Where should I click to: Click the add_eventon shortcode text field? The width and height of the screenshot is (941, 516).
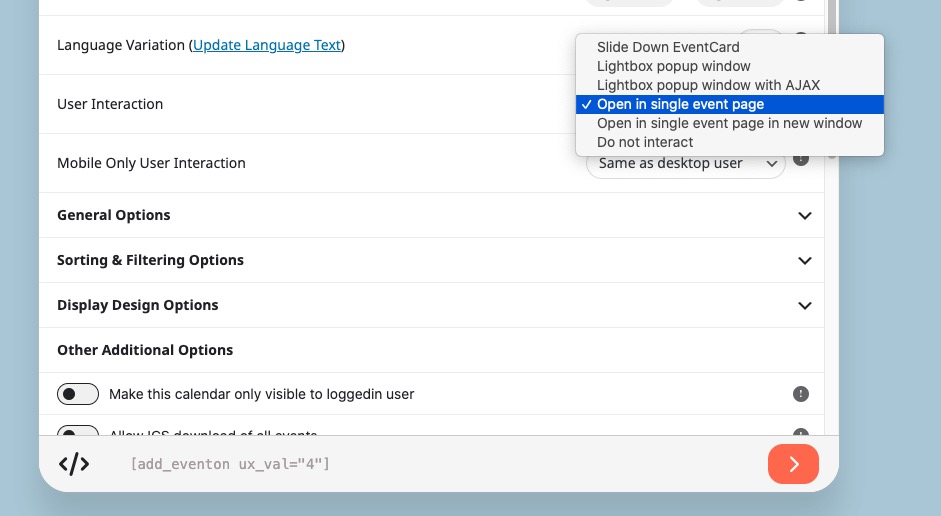click(230, 464)
